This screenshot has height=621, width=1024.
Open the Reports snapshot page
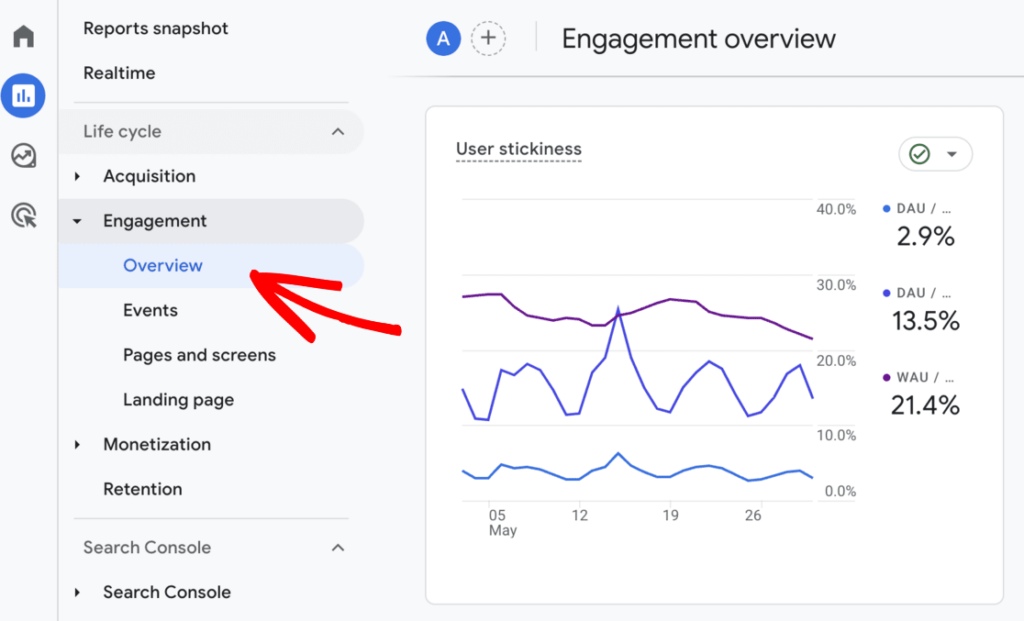tap(155, 28)
